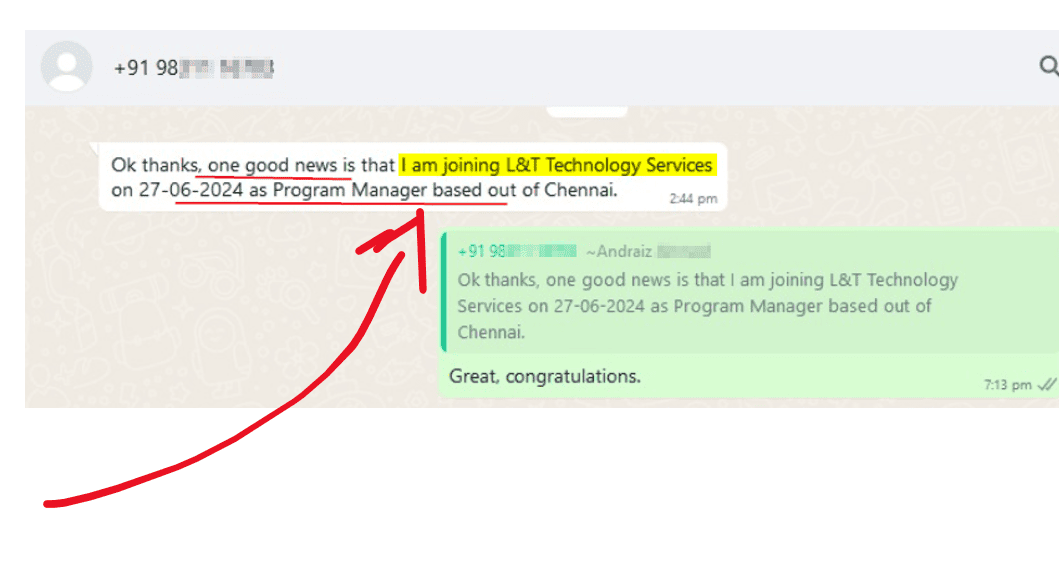Click the red arrow annotation tip
This screenshot has width=1059, height=576.
coord(420,214)
